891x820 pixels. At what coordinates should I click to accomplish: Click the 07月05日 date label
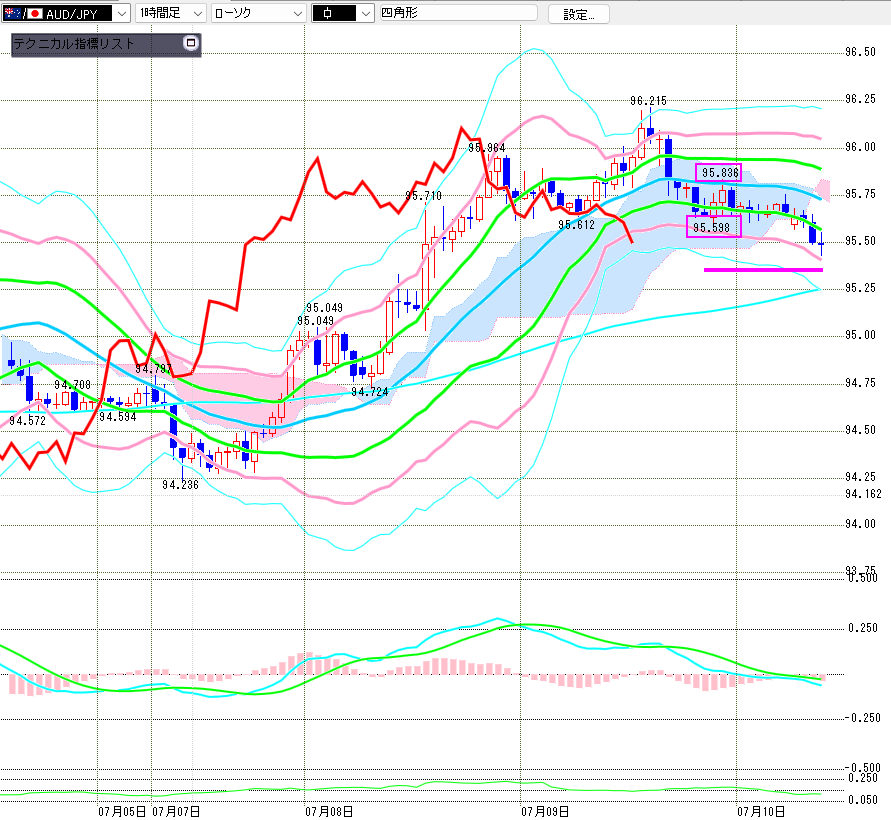[x=122, y=811]
